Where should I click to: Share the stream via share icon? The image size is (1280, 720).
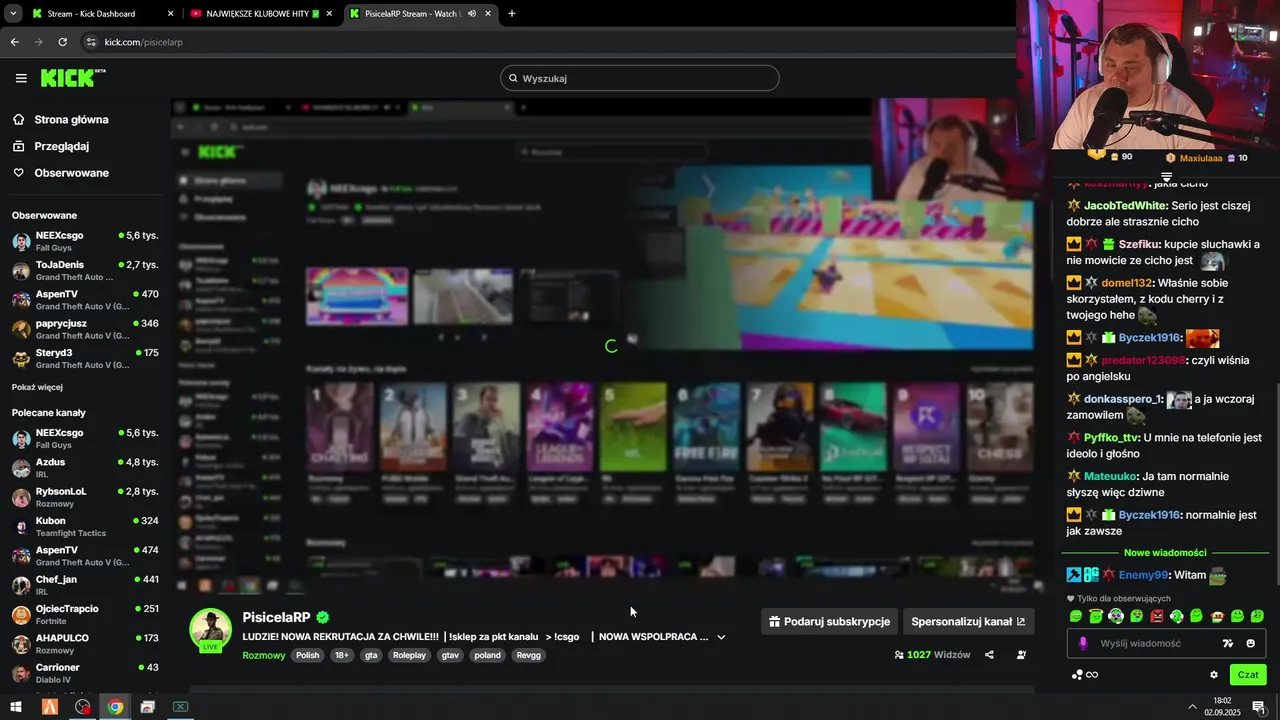click(989, 655)
